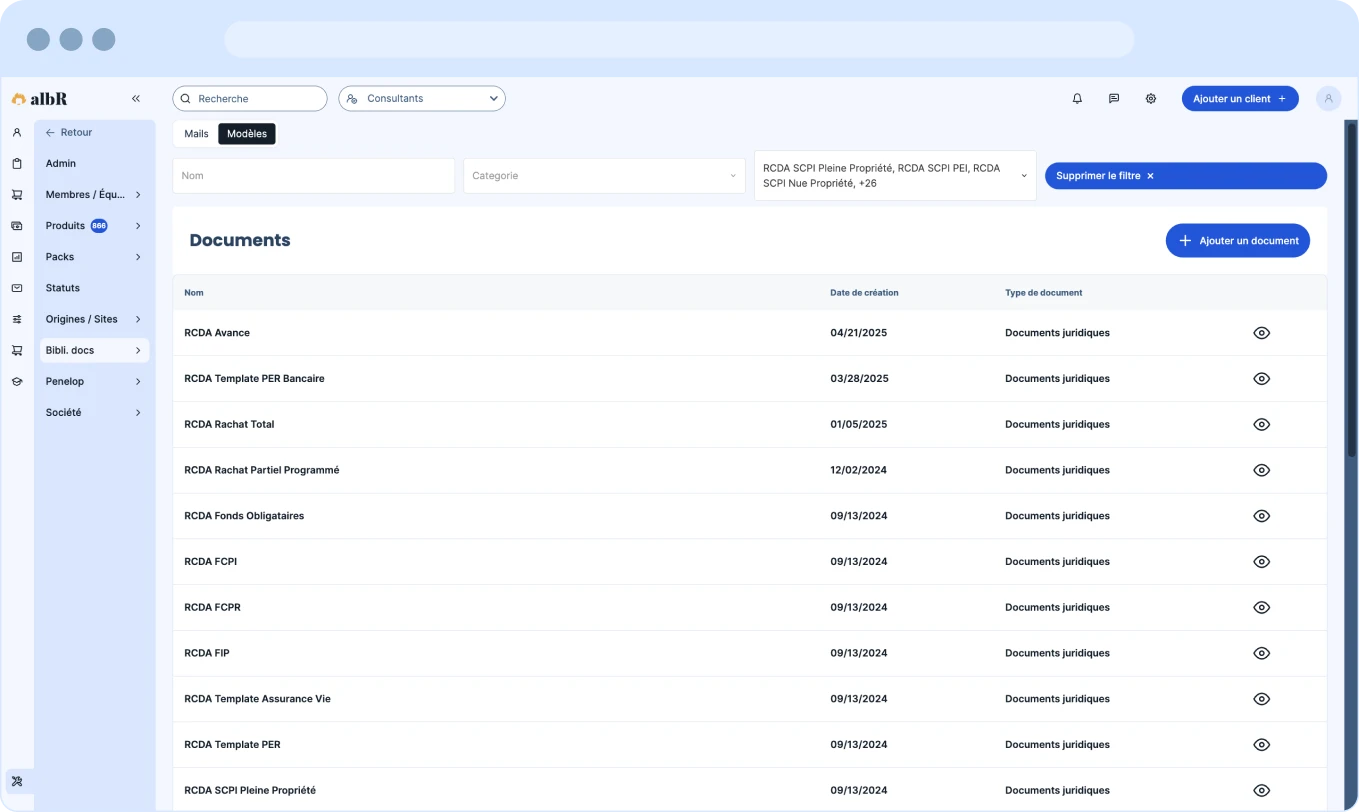Toggle eye icon for RCDA FCPI row
Image resolution: width=1360 pixels, height=812 pixels.
[x=1261, y=562]
